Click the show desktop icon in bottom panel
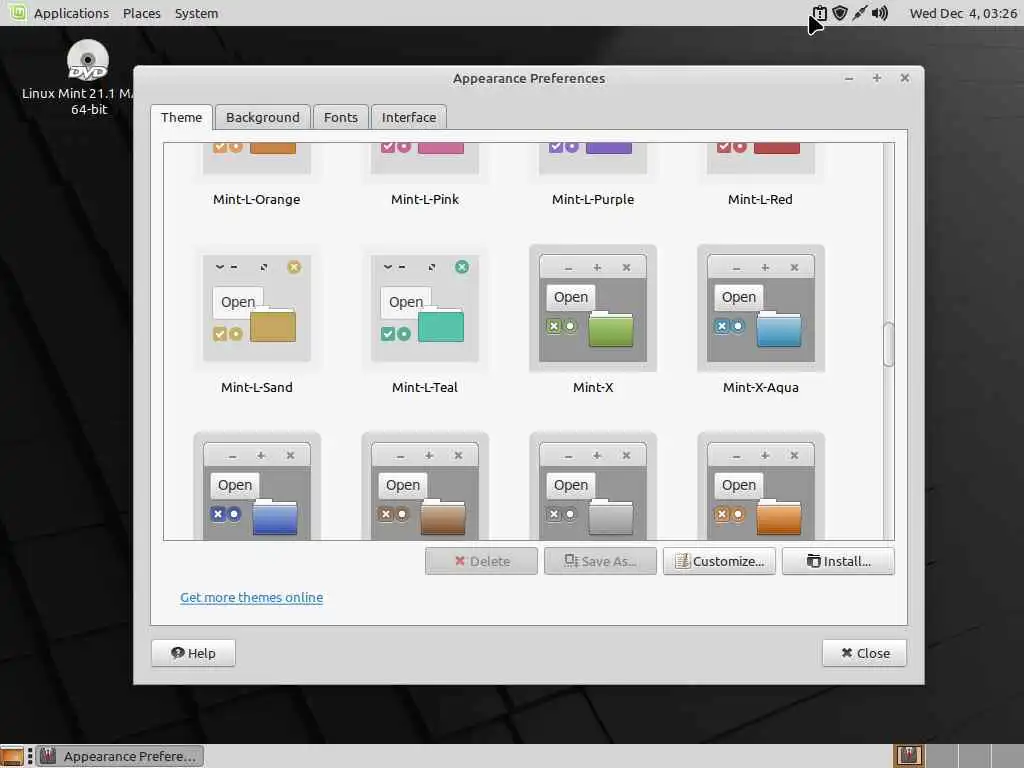 (12, 756)
